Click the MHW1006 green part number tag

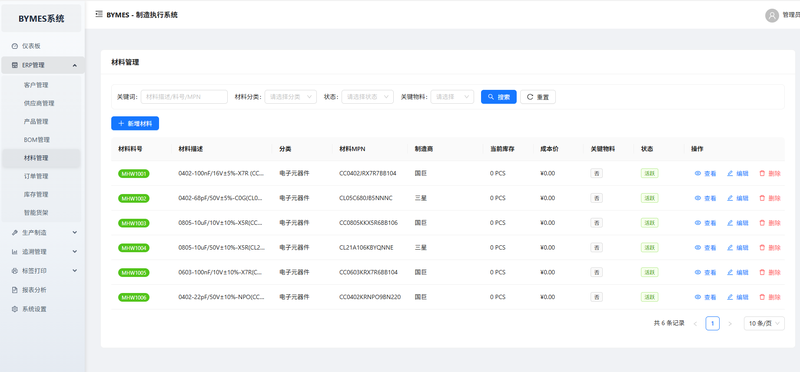(134, 297)
